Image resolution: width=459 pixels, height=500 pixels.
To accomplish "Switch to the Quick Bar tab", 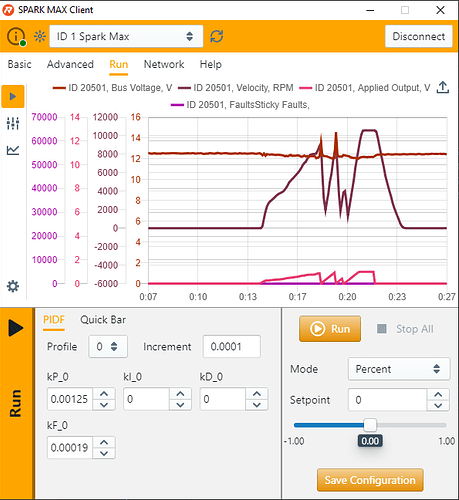I will (x=103, y=320).
